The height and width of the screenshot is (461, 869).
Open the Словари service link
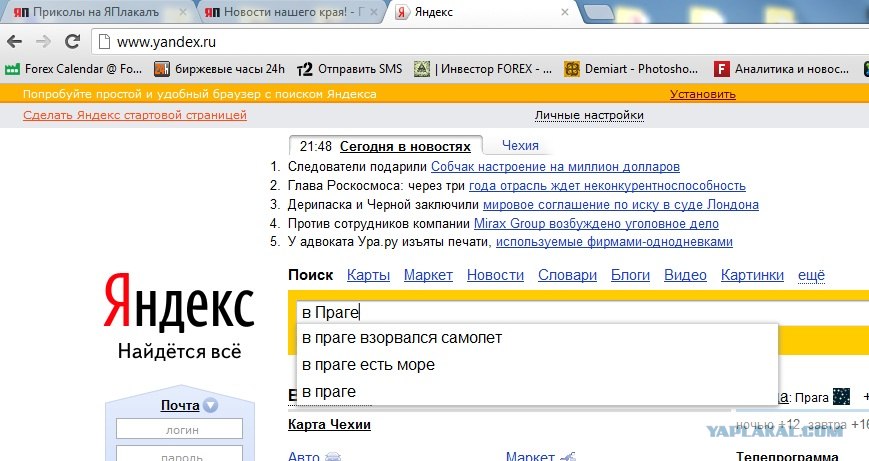(568, 275)
